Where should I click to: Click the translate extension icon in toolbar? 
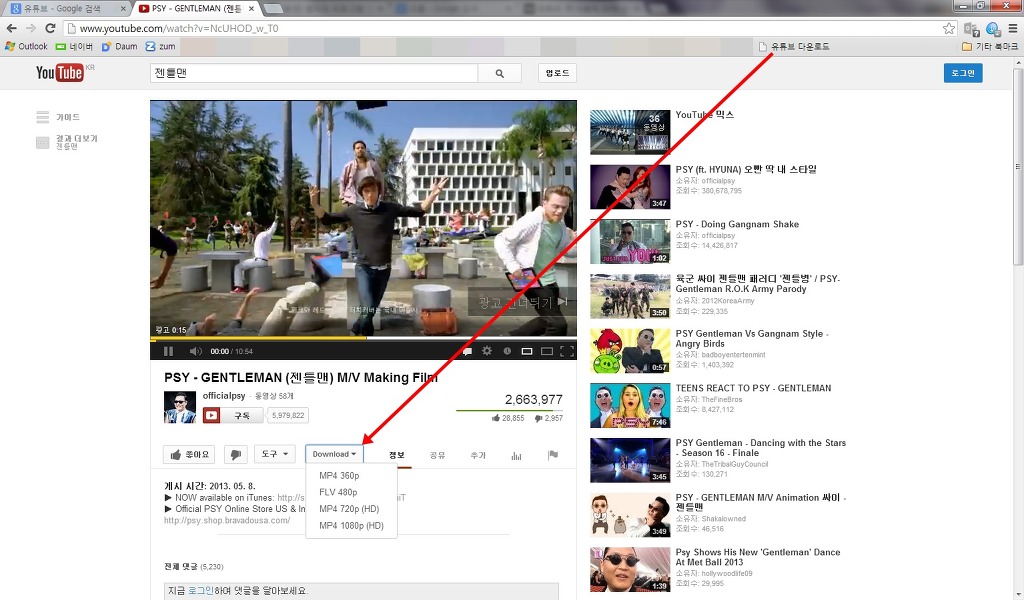click(x=972, y=29)
